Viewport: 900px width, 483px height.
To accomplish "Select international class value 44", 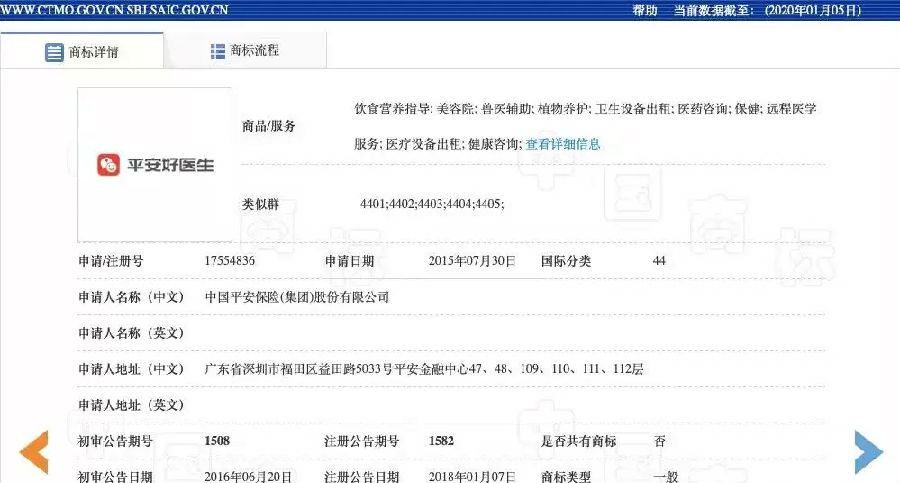I will pos(659,261).
